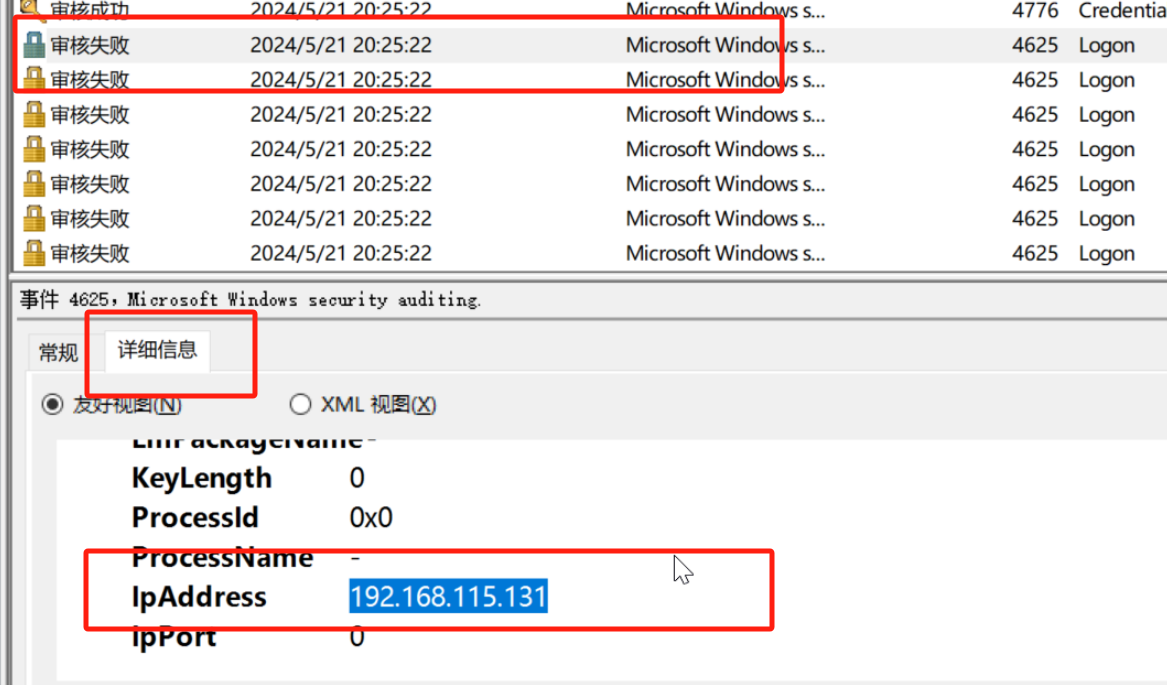
Task: Switch to the 详细信息 tab
Action: pos(156,352)
